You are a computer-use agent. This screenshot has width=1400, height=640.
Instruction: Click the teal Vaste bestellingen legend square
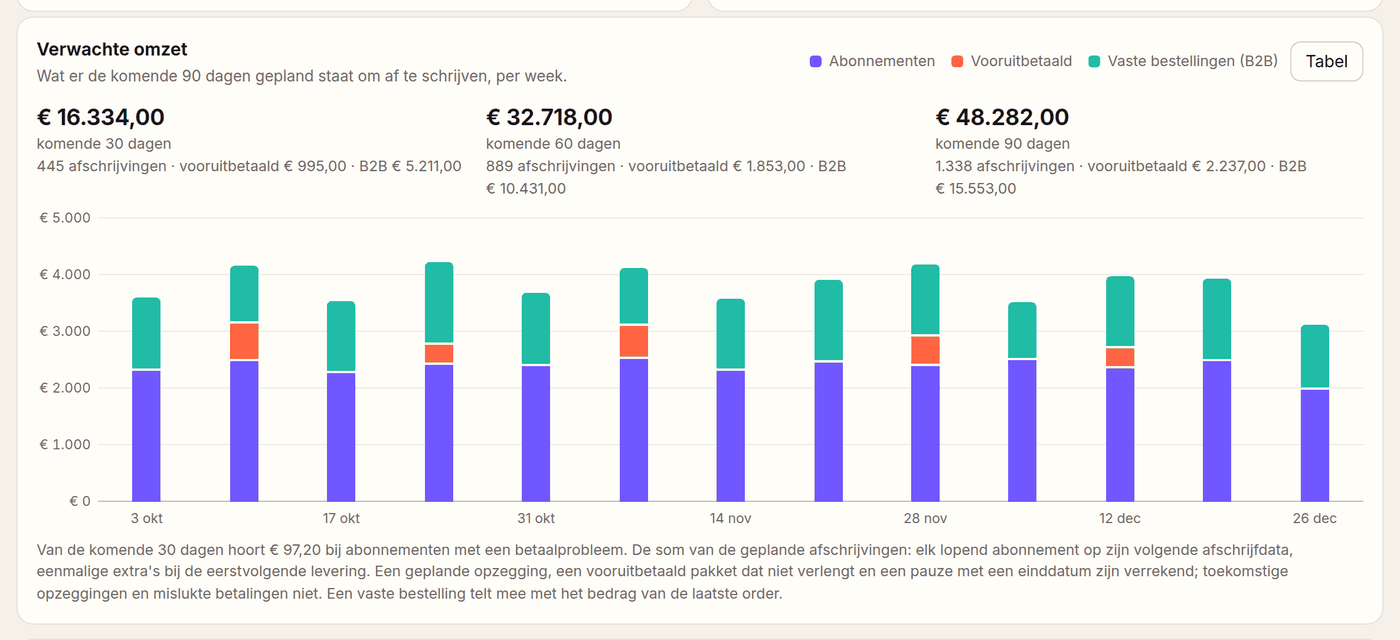pos(1094,62)
